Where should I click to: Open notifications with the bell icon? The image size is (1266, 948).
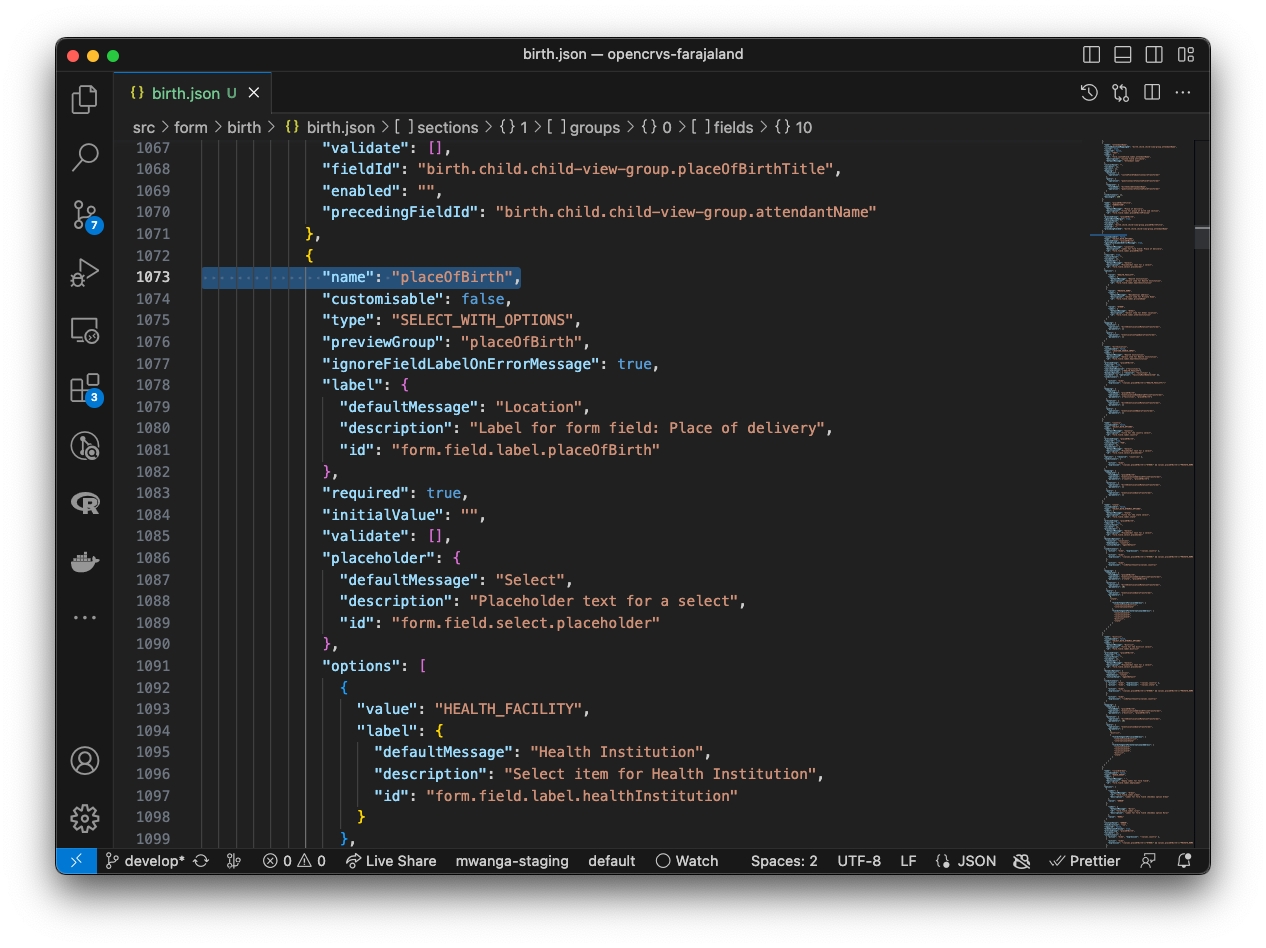pyautogui.click(x=1185, y=861)
